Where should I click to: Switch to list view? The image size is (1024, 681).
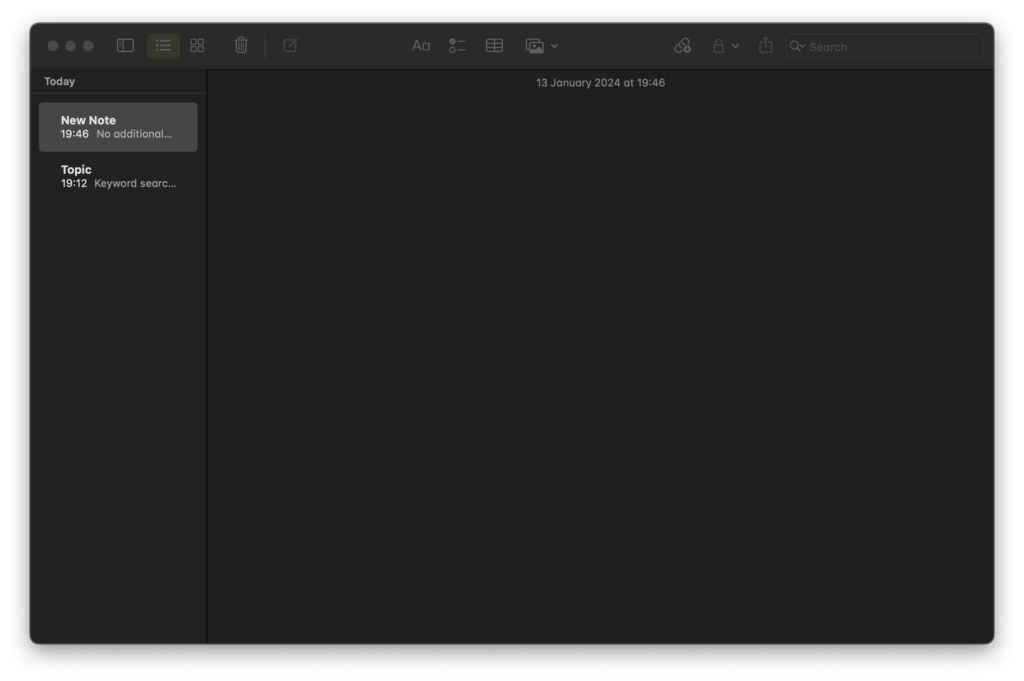163,46
